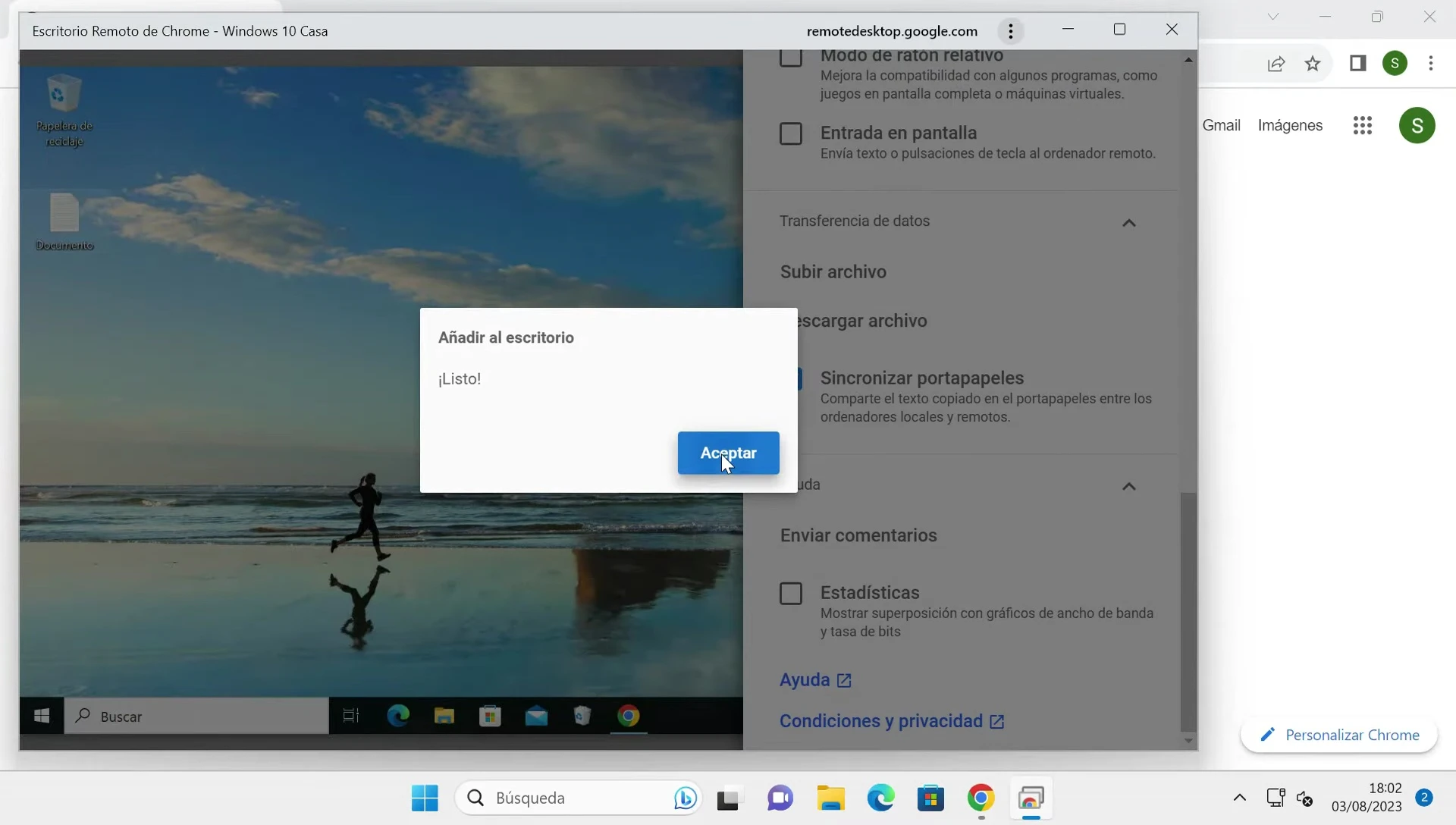Viewport: 1456px width, 825px height.
Task: Open Task View on the remote taskbar
Action: pyautogui.click(x=351, y=716)
